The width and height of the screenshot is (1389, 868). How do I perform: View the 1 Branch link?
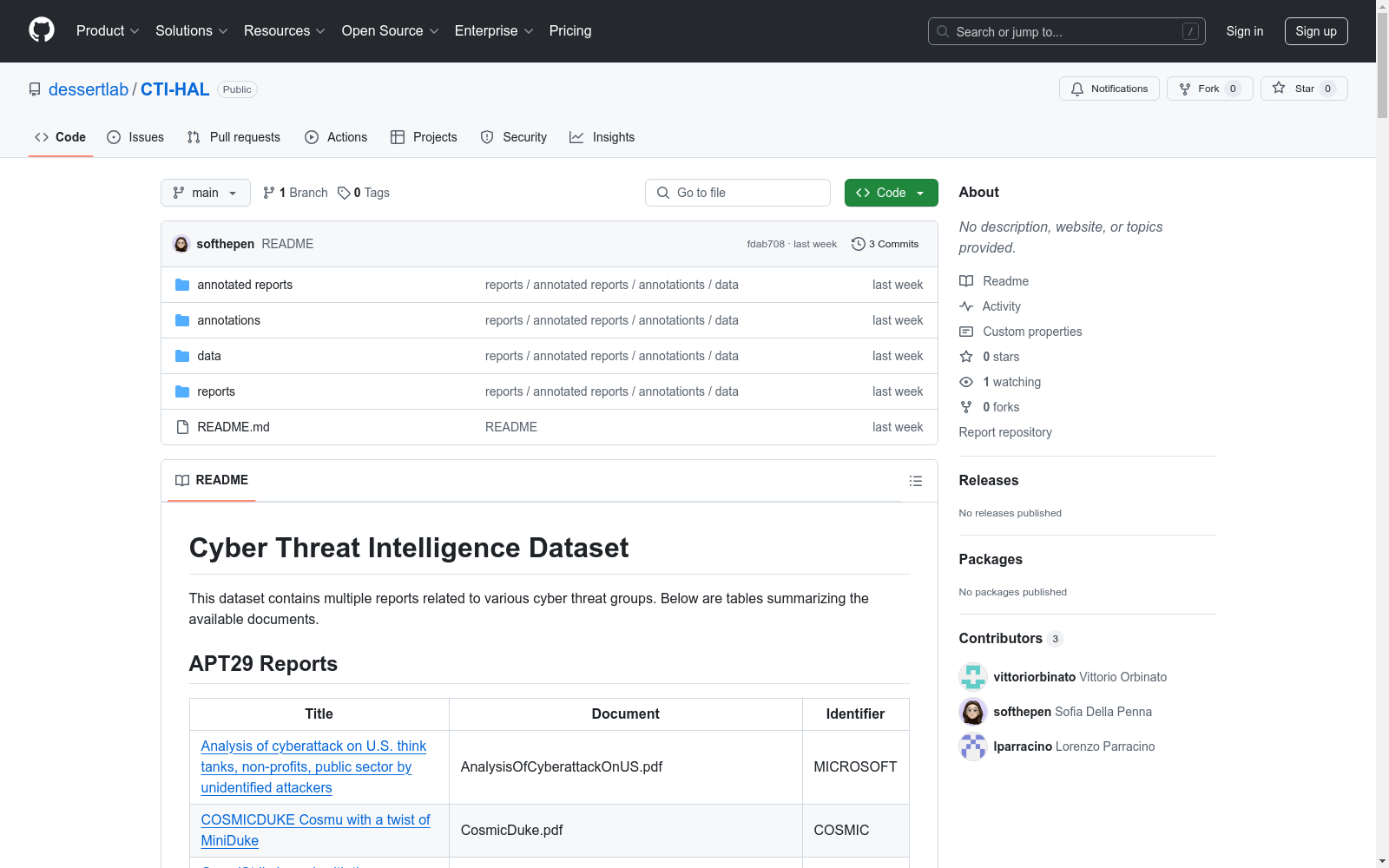click(295, 193)
